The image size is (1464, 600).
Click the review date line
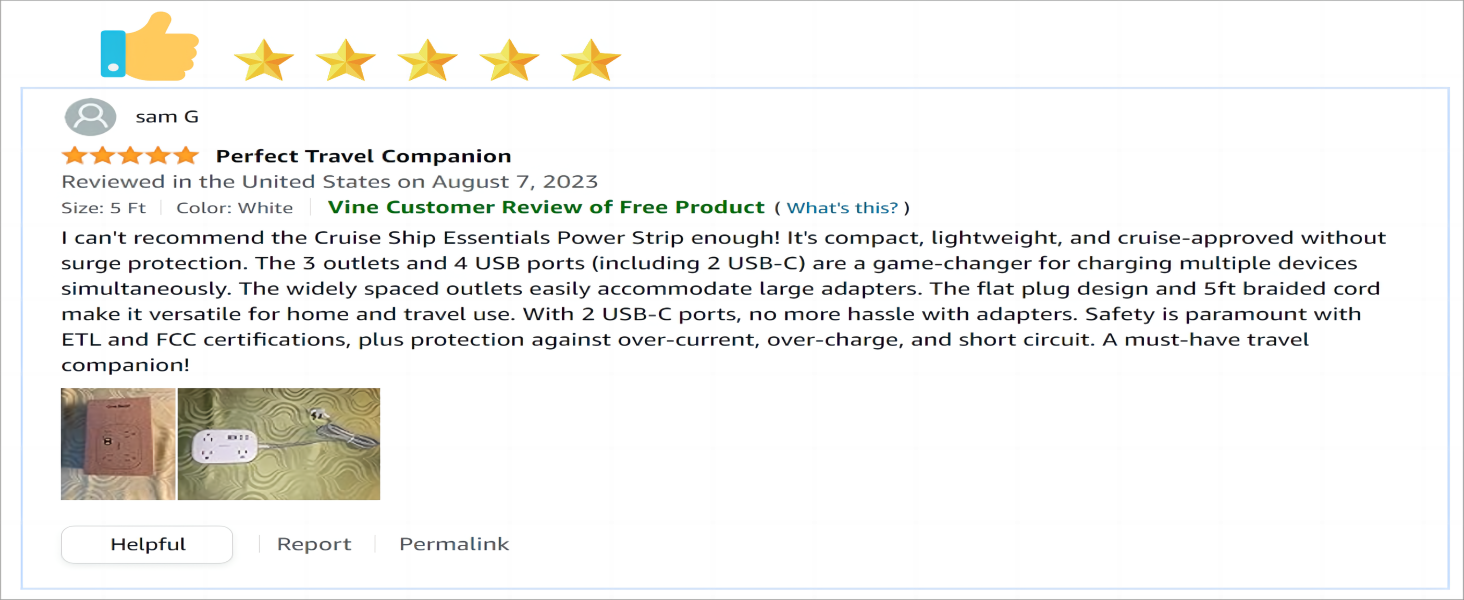(330, 182)
